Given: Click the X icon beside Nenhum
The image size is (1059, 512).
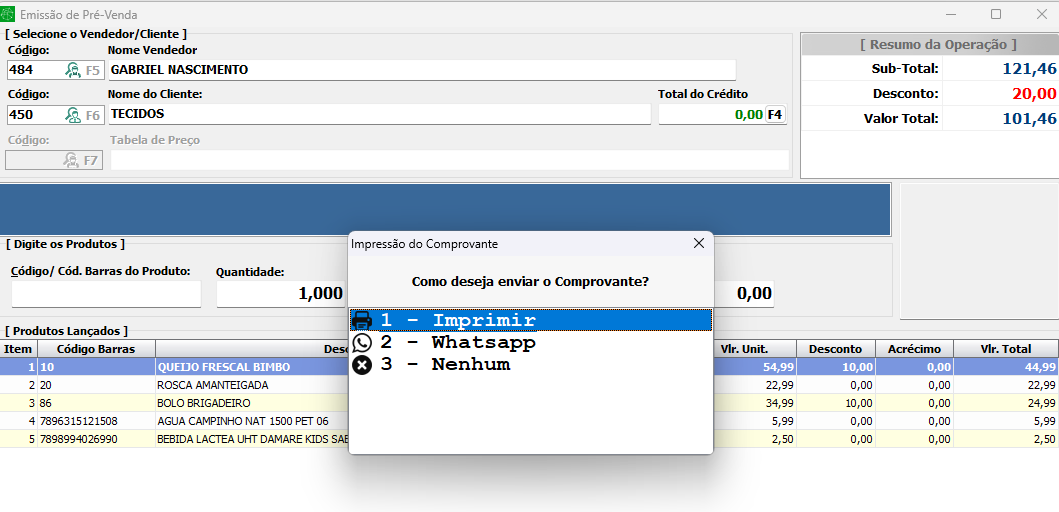Looking at the screenshot, I should (x=362, y=365).
